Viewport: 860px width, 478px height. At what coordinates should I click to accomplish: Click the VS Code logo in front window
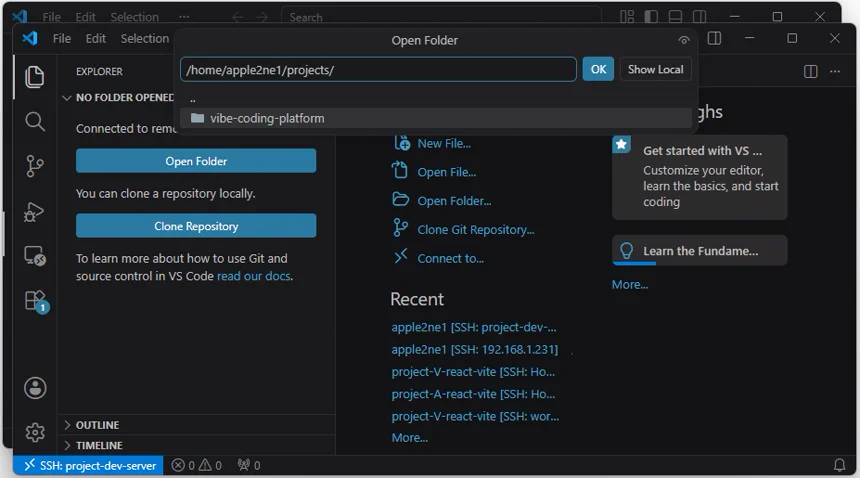coord(30,38)
